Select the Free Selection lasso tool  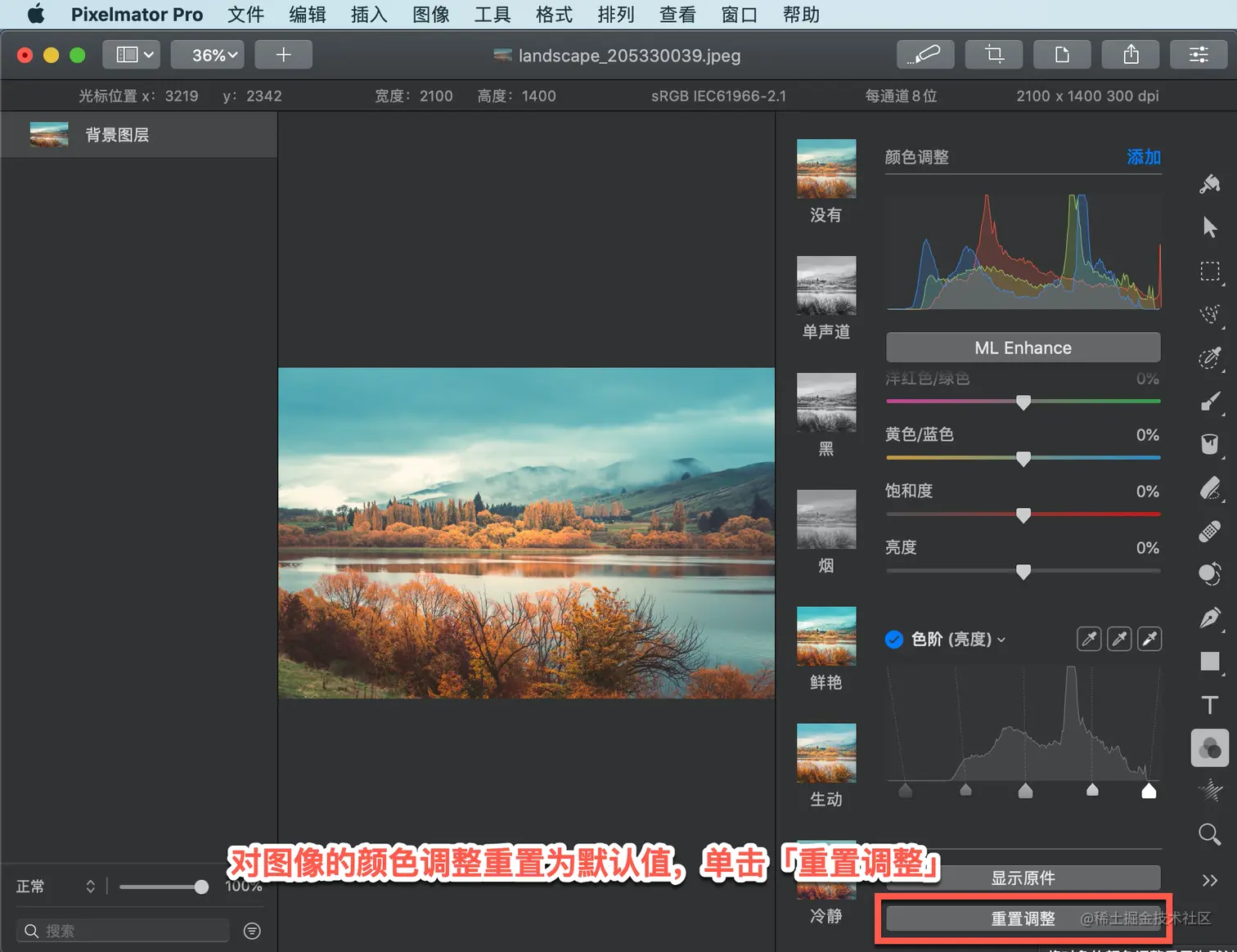click(1210, 314)
